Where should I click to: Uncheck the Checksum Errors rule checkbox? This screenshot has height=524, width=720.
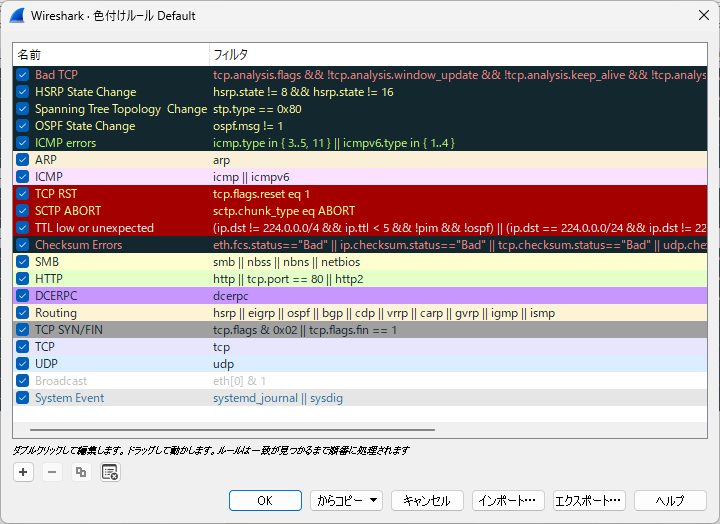(22, 245)
